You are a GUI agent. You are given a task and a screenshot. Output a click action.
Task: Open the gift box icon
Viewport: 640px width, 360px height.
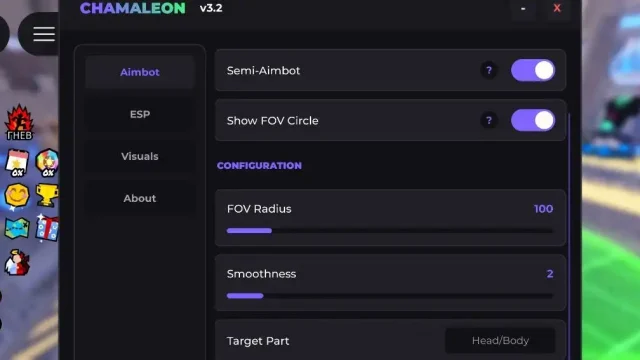(x=47, y=228)
